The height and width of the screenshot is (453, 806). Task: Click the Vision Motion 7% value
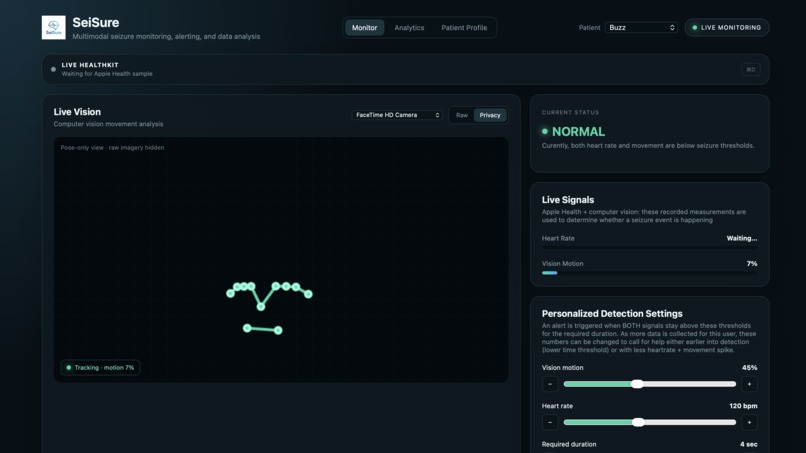(752, 264)
